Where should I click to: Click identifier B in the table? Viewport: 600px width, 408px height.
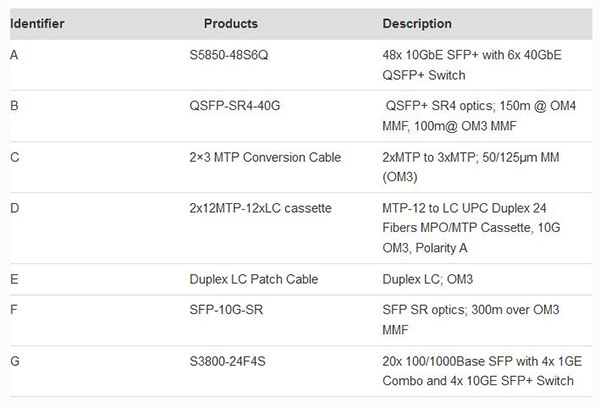tap(13, 105)
